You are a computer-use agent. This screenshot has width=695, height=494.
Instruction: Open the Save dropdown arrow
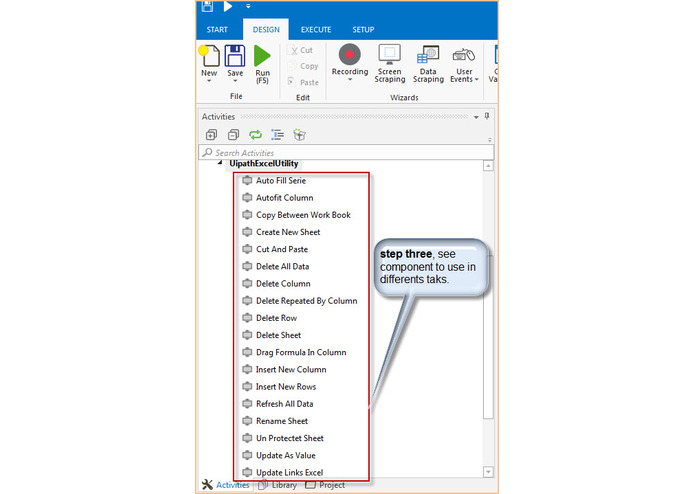235,81
